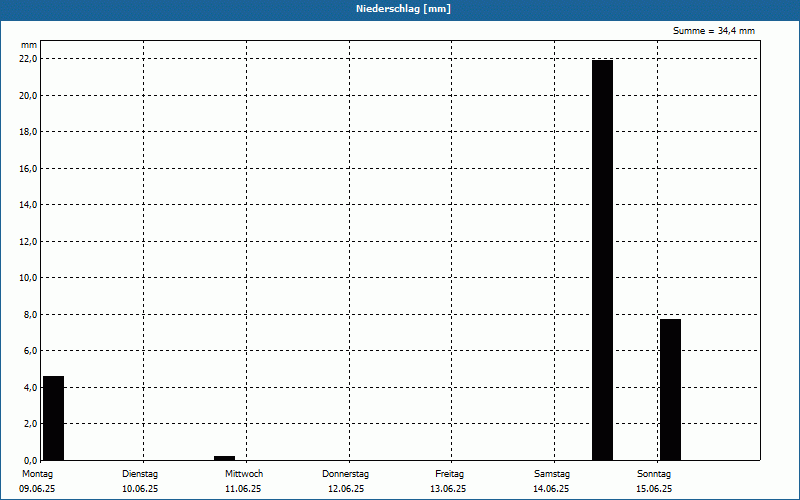Click the Dienstag day label
The height and width of the screenshot is (500, 800).
tap(140, 474)
